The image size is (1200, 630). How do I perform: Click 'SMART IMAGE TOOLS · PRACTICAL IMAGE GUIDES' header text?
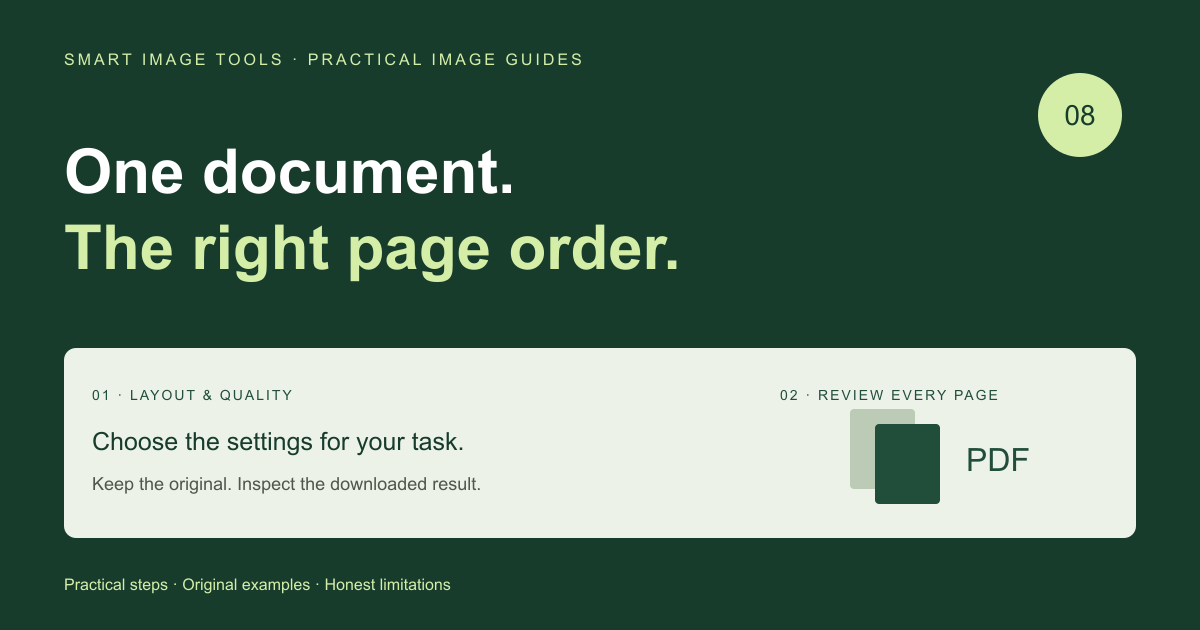pyautogui.click(x=324, y=60)
